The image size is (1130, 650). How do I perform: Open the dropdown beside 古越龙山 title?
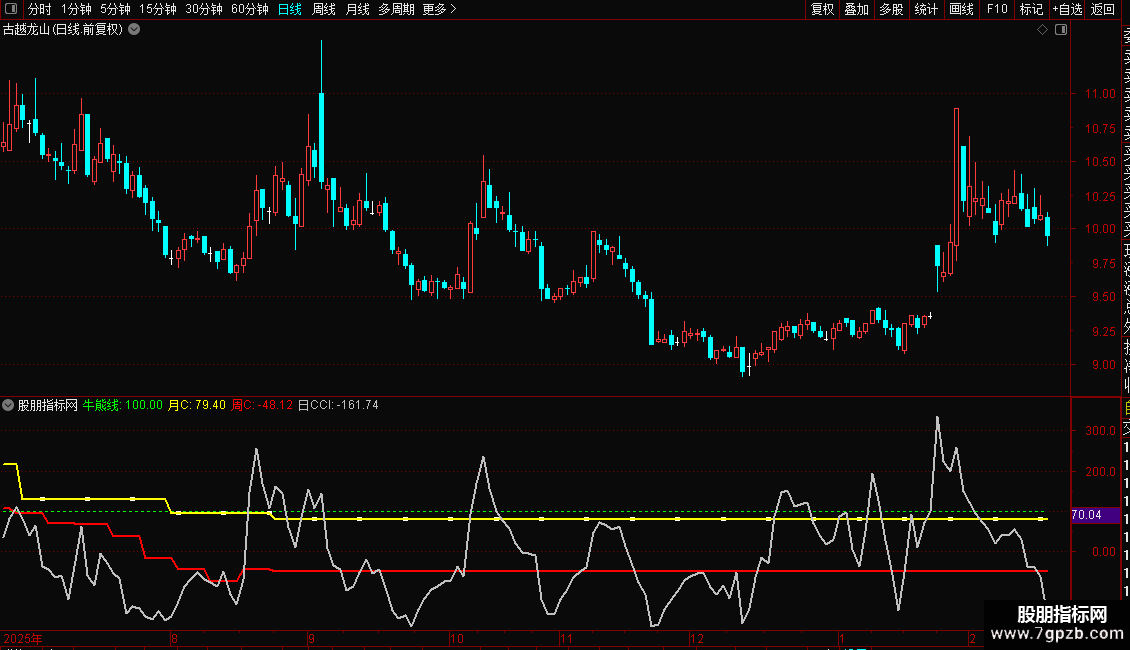(x=134, y=30)
